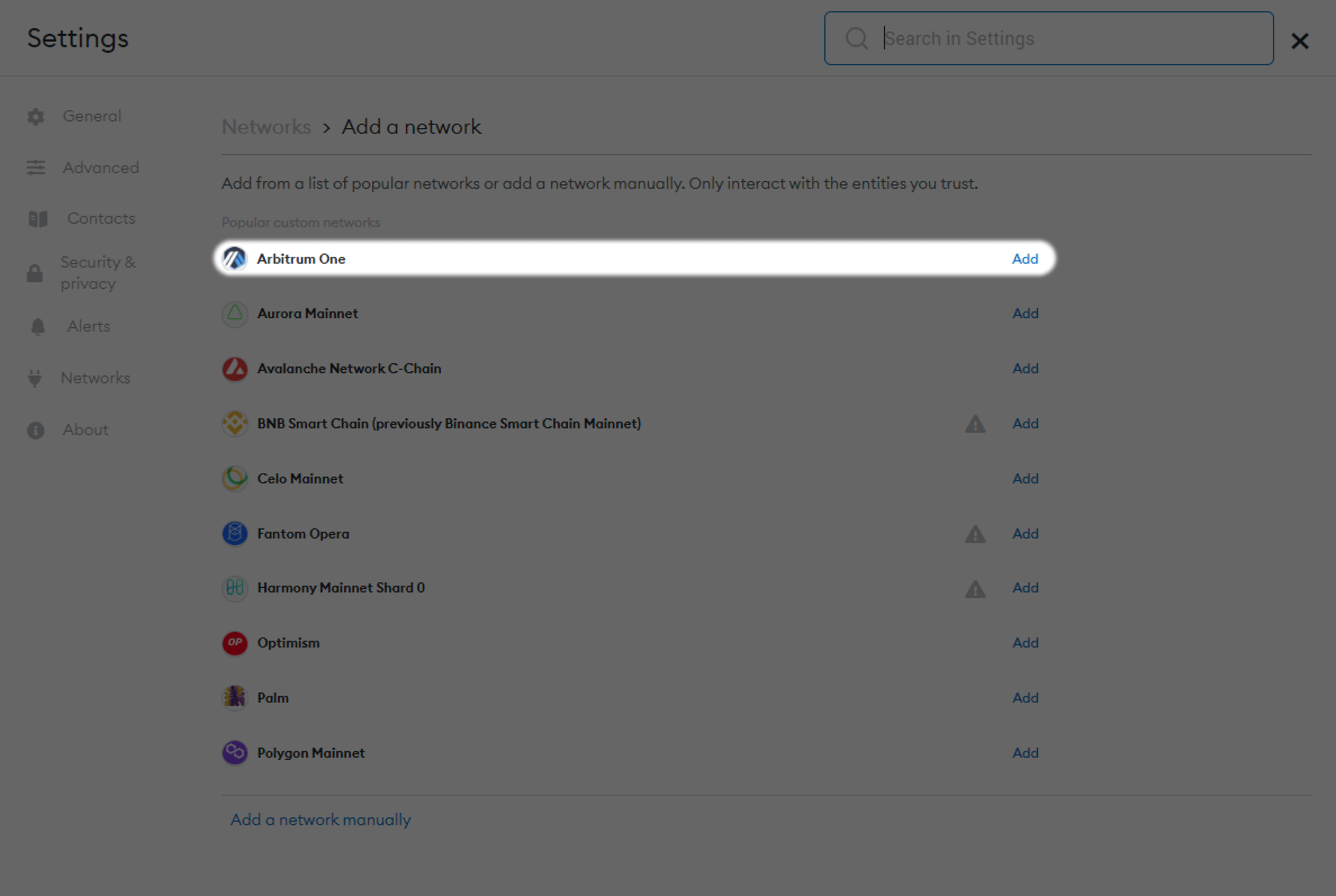The width and height of the screenshot is (1336, 896).
Task: Click the Add a network heading
Action: [x=412, y=127]
